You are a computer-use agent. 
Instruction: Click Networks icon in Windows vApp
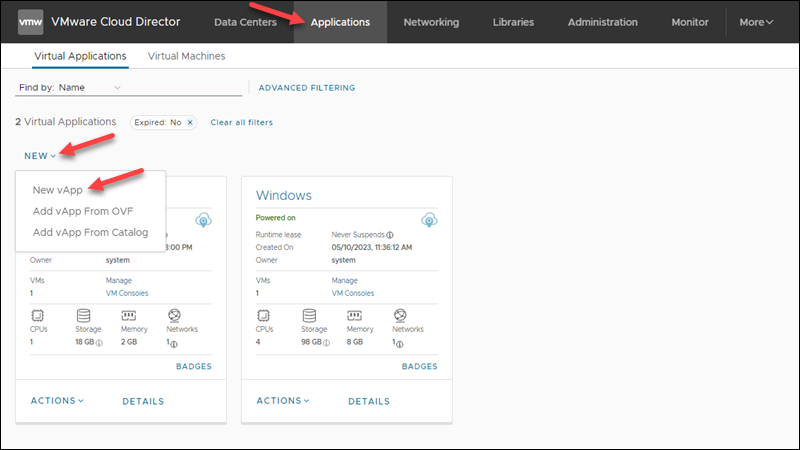(x=400, y=315)
